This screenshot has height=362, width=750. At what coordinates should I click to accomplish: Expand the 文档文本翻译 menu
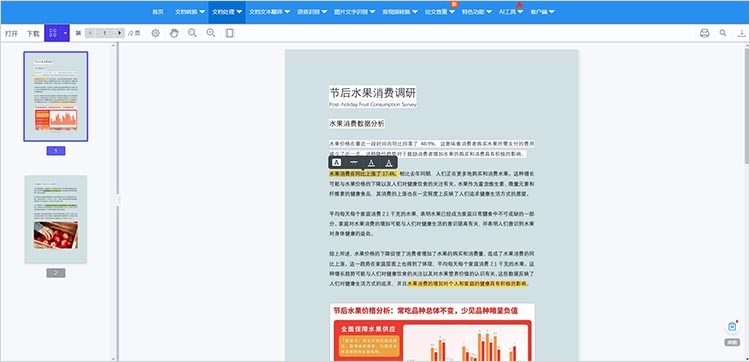click(x=270, y=11)
